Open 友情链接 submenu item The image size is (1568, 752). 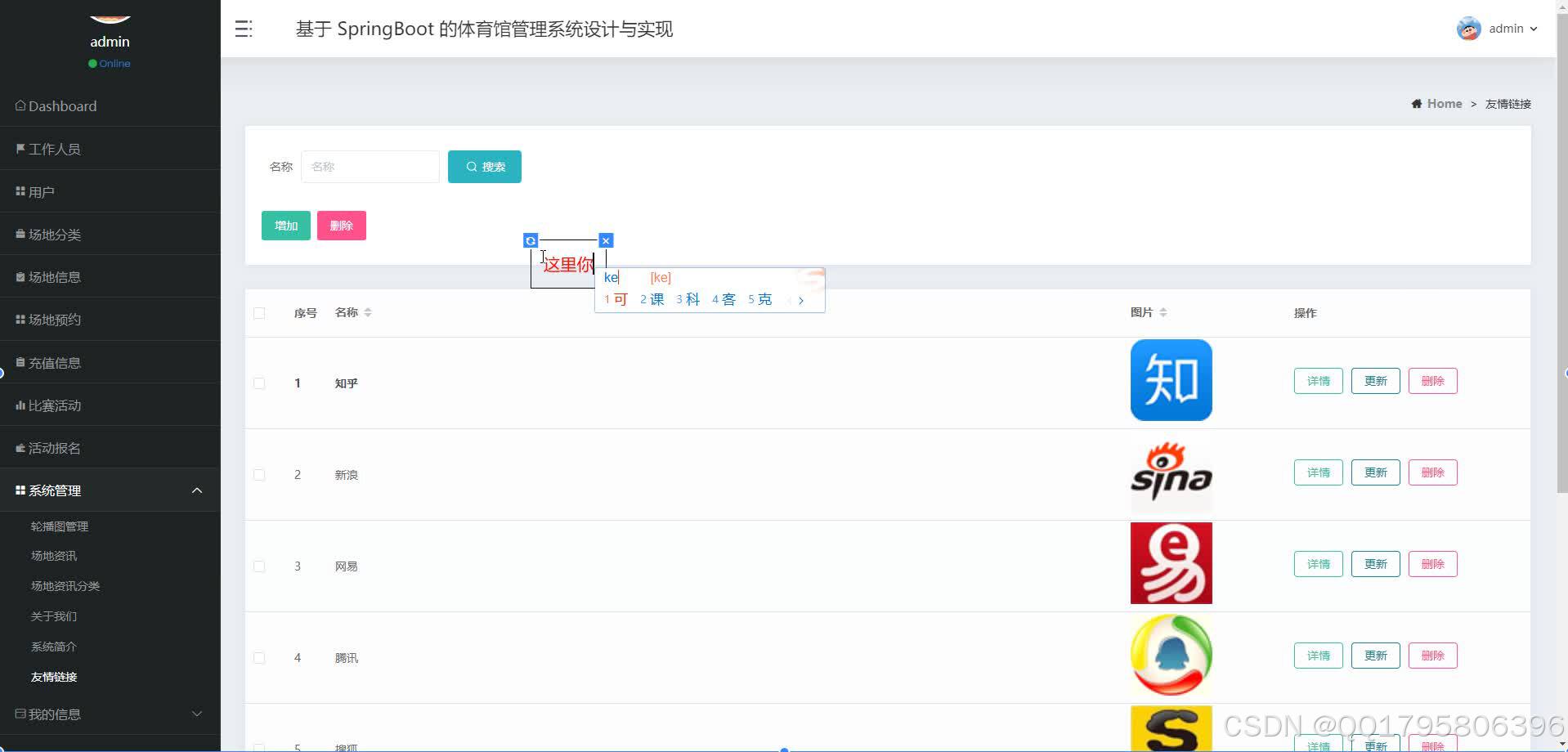(x=54, y=677)
